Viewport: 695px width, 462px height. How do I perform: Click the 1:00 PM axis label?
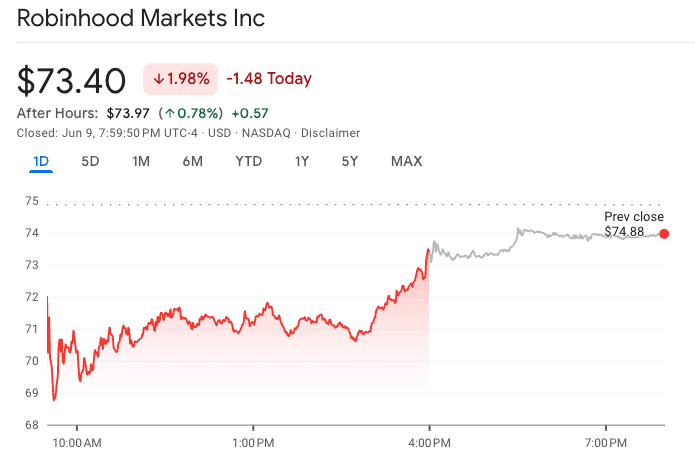[x=253, y=442]
